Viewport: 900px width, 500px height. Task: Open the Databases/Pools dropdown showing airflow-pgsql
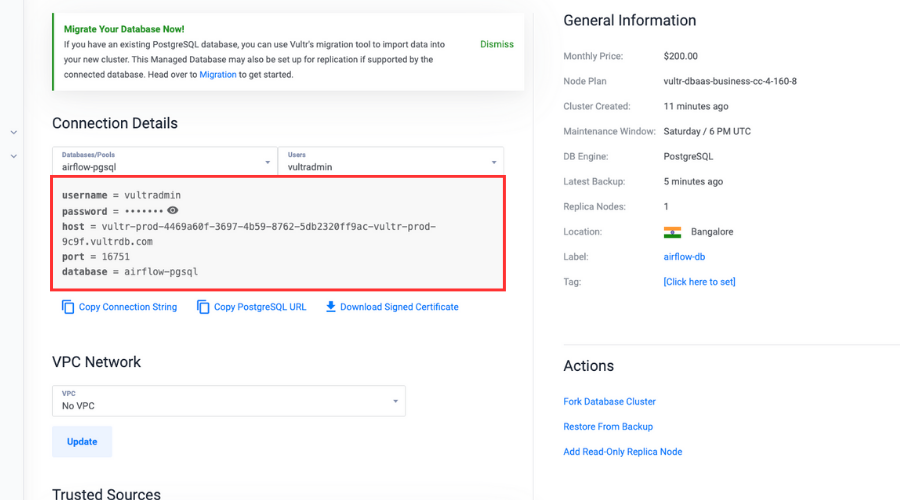click(165, 161)
